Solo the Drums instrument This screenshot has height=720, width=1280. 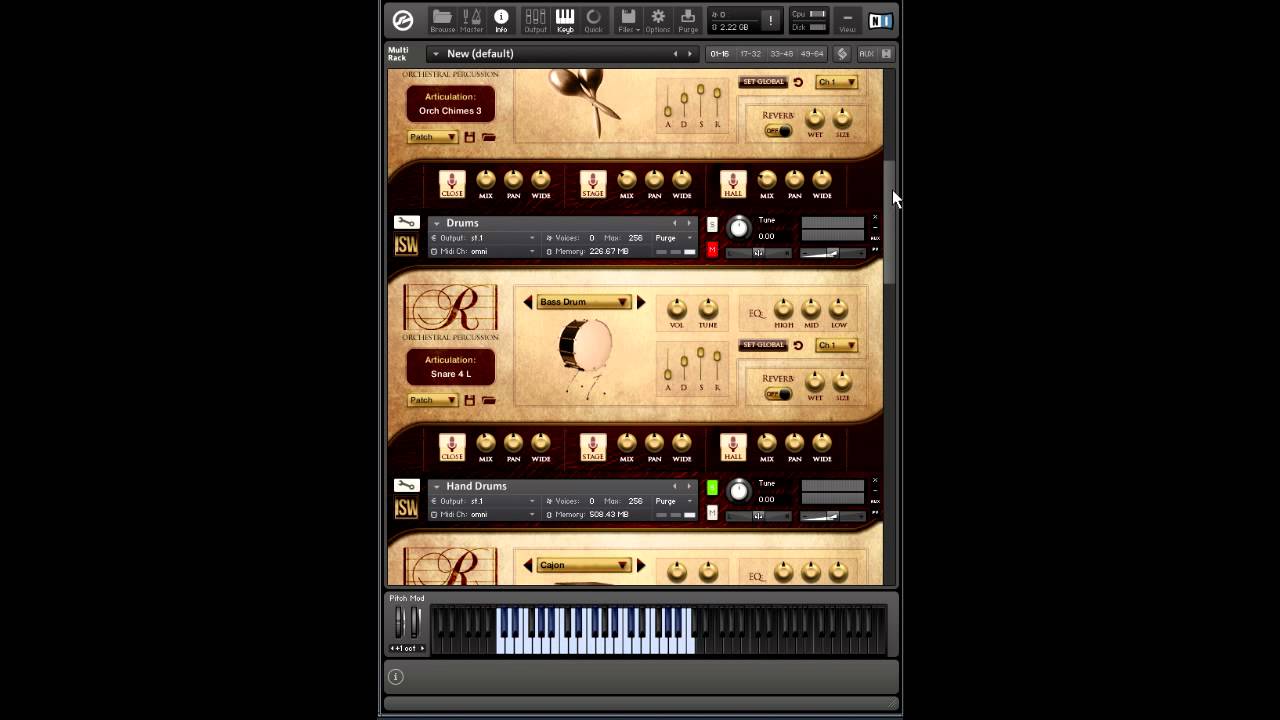(x=712, y=225)
